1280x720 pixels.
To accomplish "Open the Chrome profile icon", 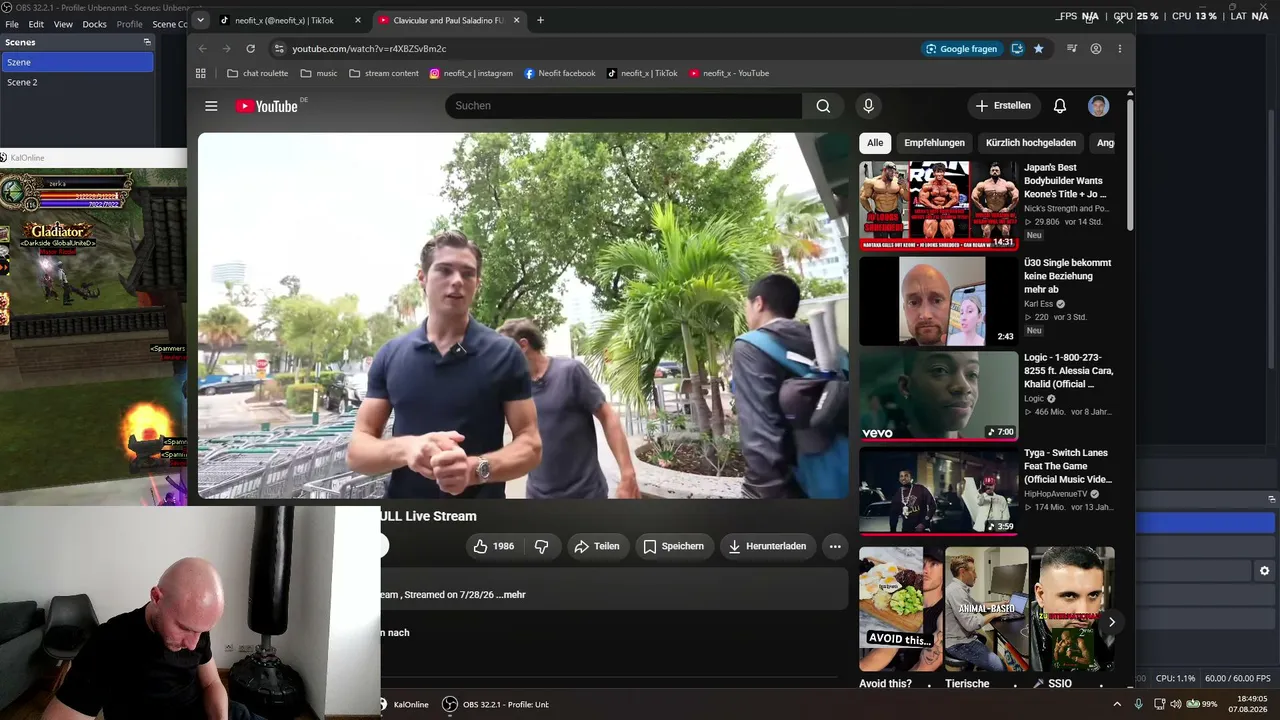I will tap(1096, 48).
